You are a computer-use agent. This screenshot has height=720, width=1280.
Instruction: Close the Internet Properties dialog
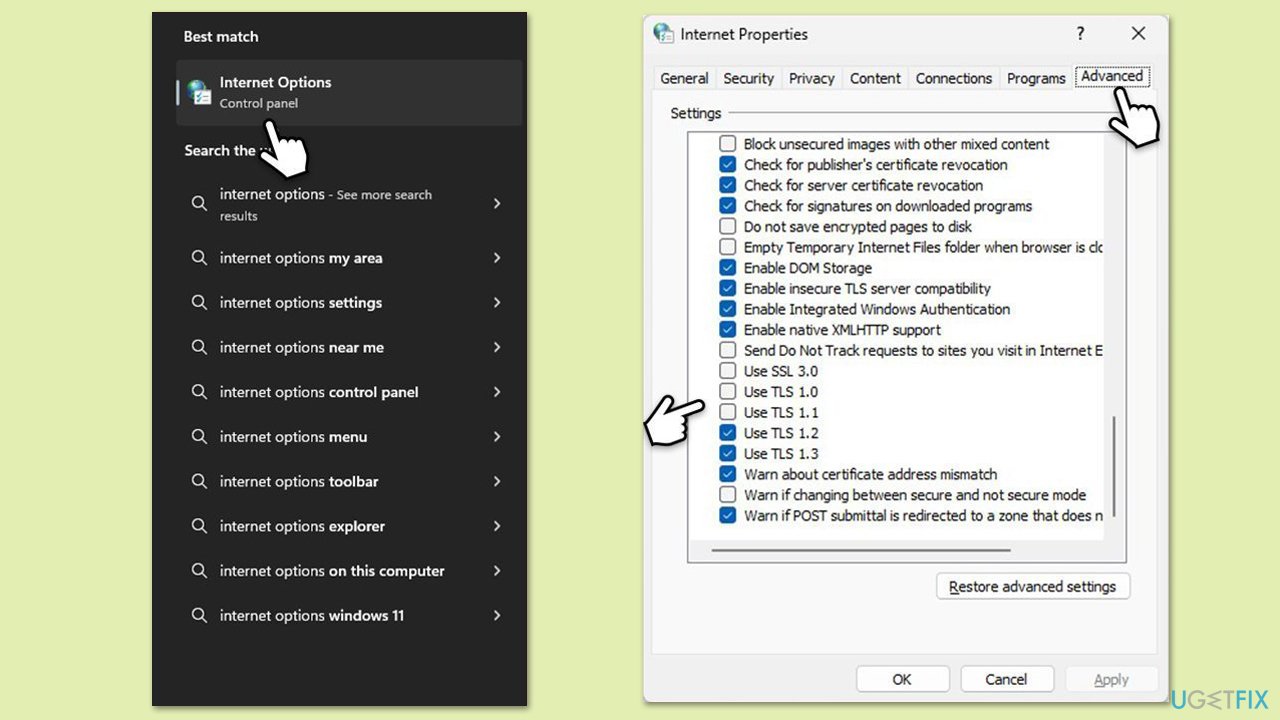1138,34
